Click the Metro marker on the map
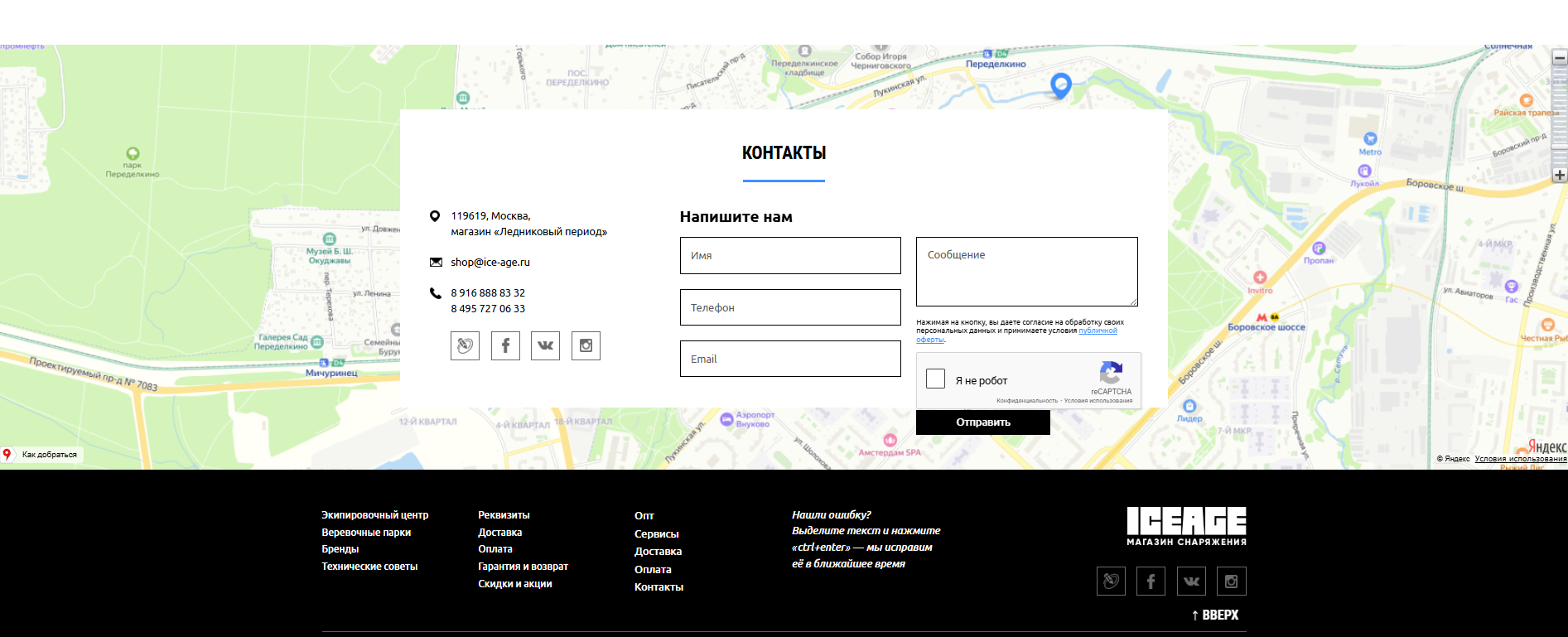The image size is (1568, 637). (x=1370, y=138)
